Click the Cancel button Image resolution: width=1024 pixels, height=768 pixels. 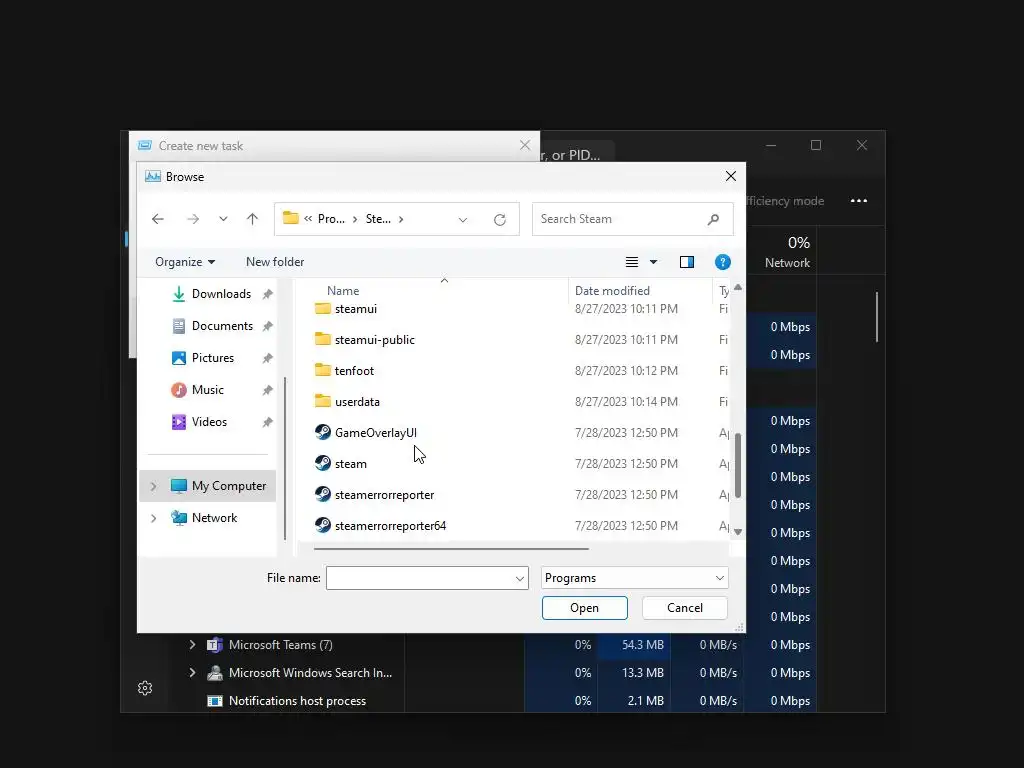[x=685, y=608]
